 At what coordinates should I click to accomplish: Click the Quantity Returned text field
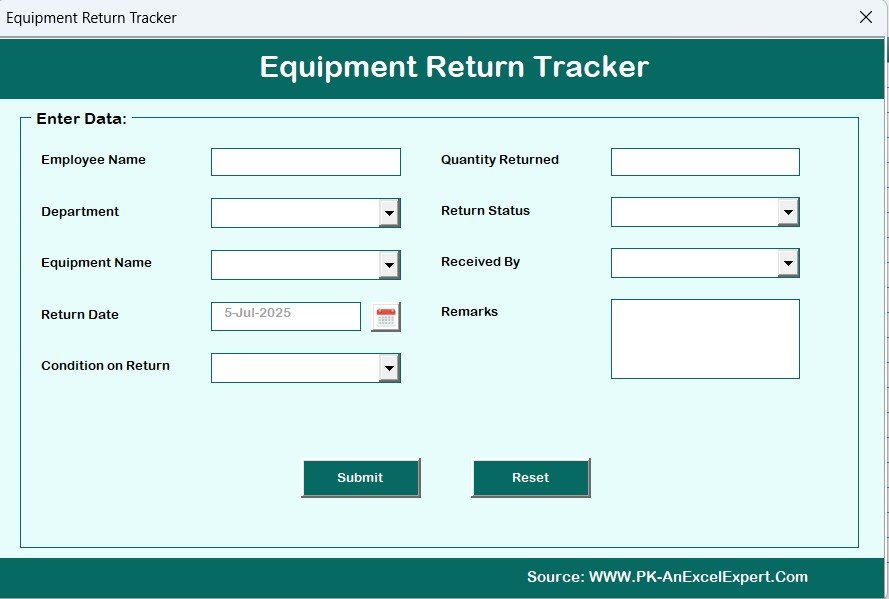pos(705,162)
